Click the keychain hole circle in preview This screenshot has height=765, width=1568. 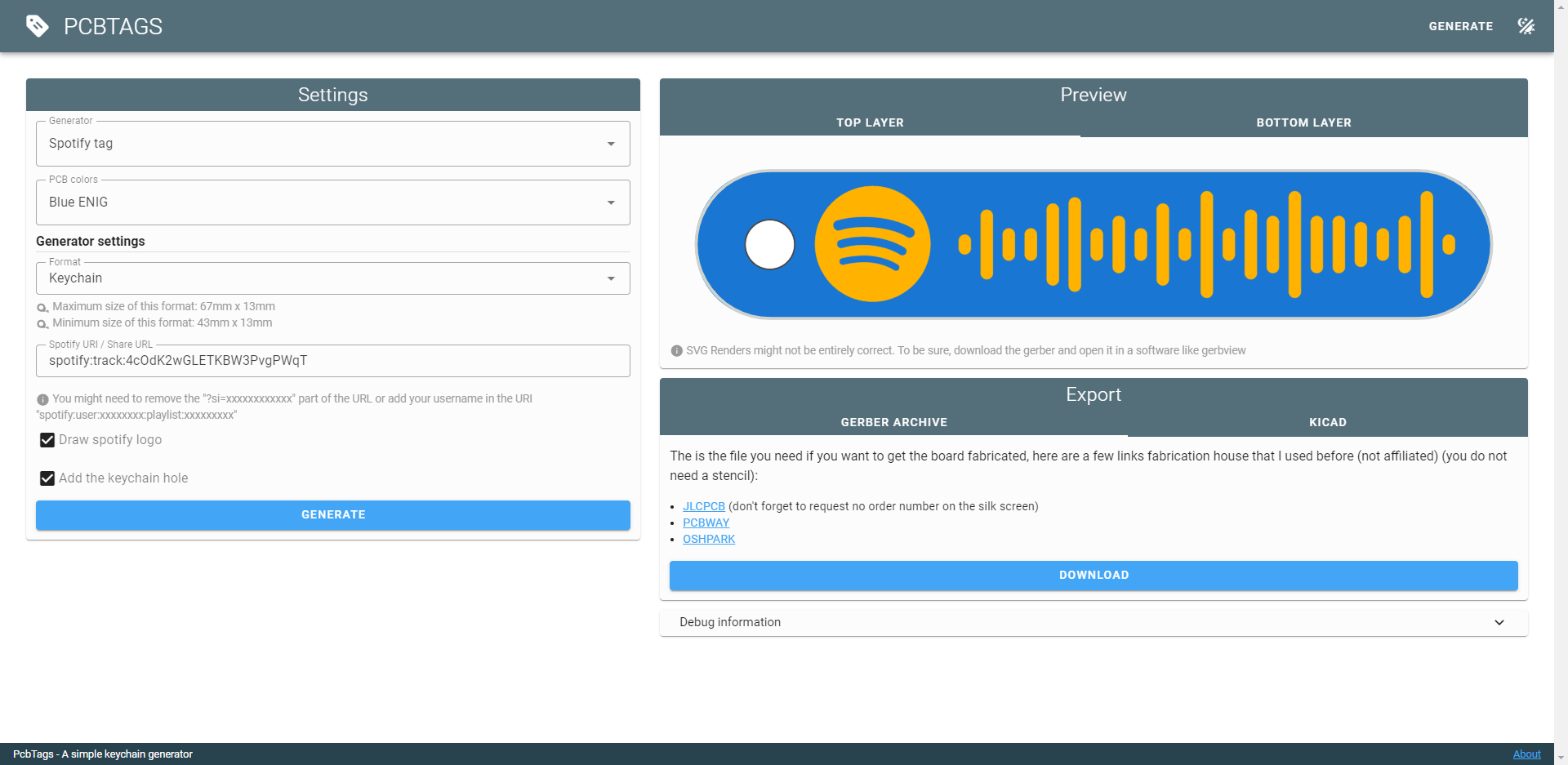[x=769, y=244]
